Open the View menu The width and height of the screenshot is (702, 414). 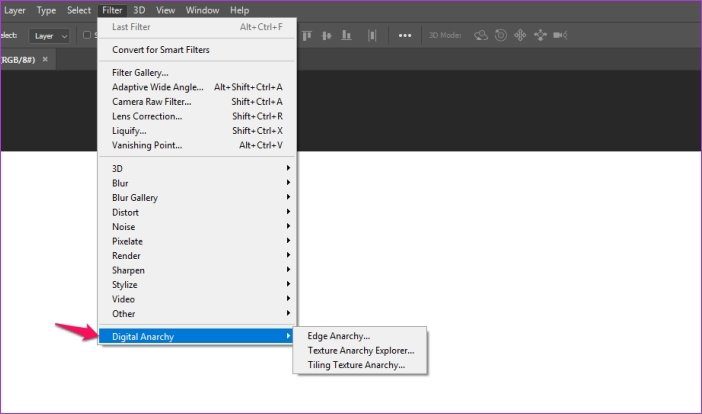pos(165,10)
